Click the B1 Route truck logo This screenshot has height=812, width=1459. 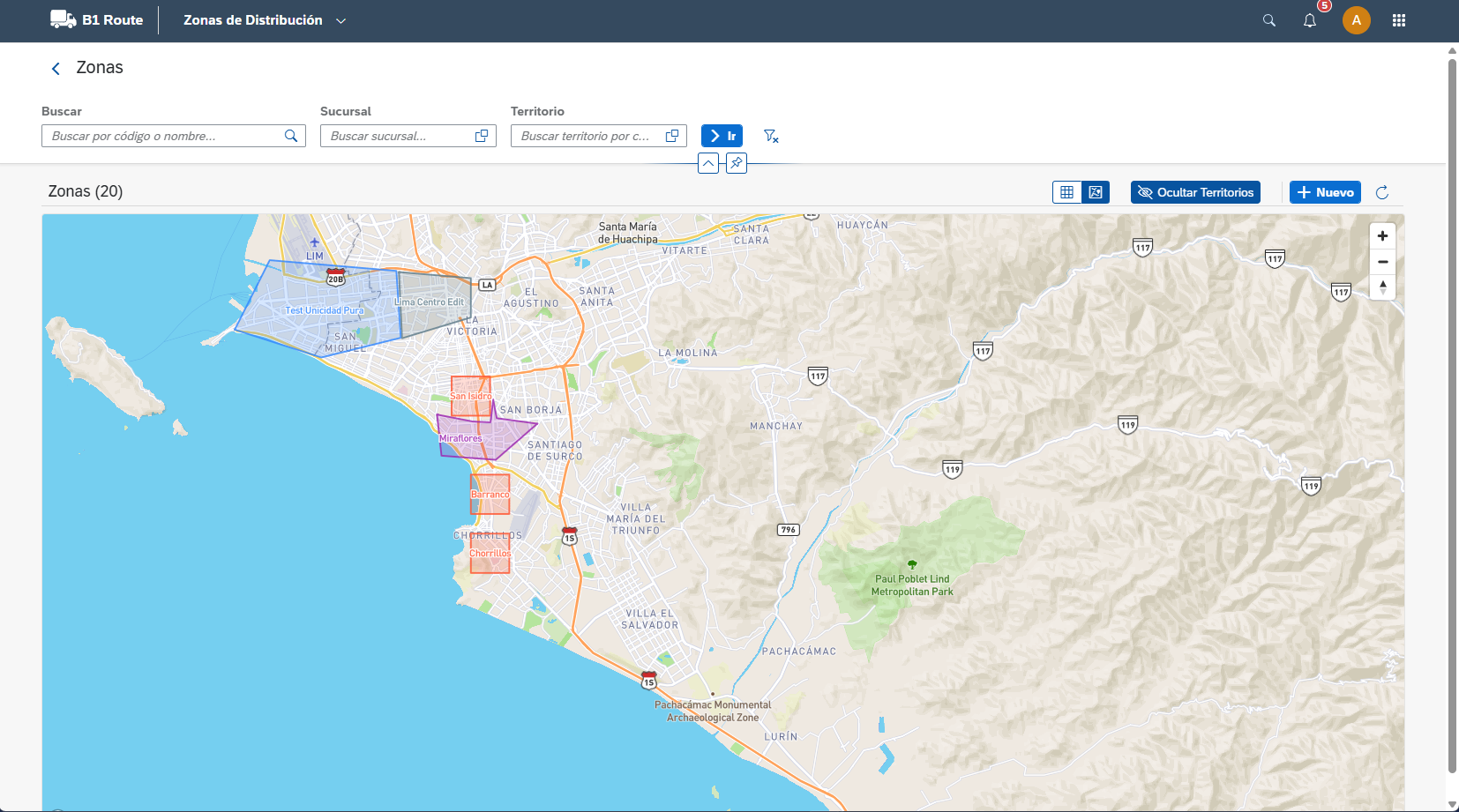pos(64,19)
